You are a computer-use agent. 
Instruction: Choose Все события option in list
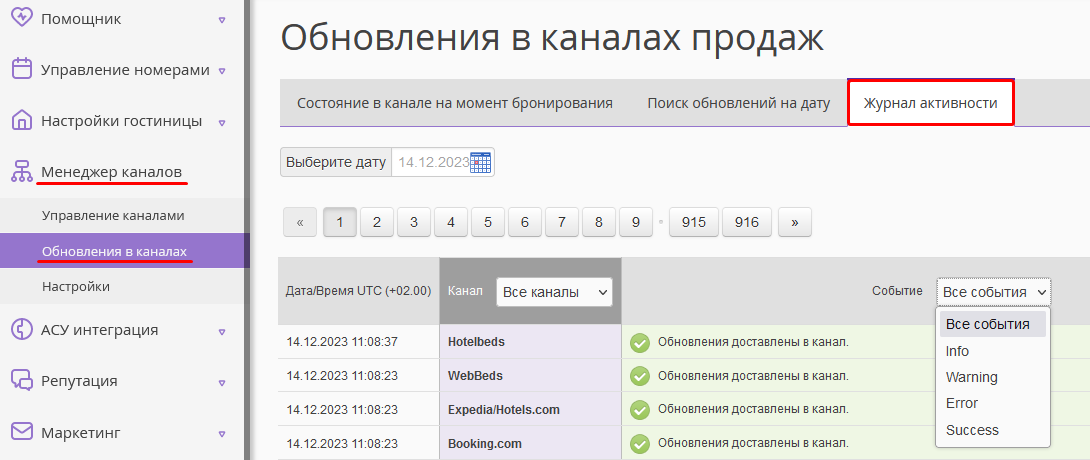(x=993, y=325)
